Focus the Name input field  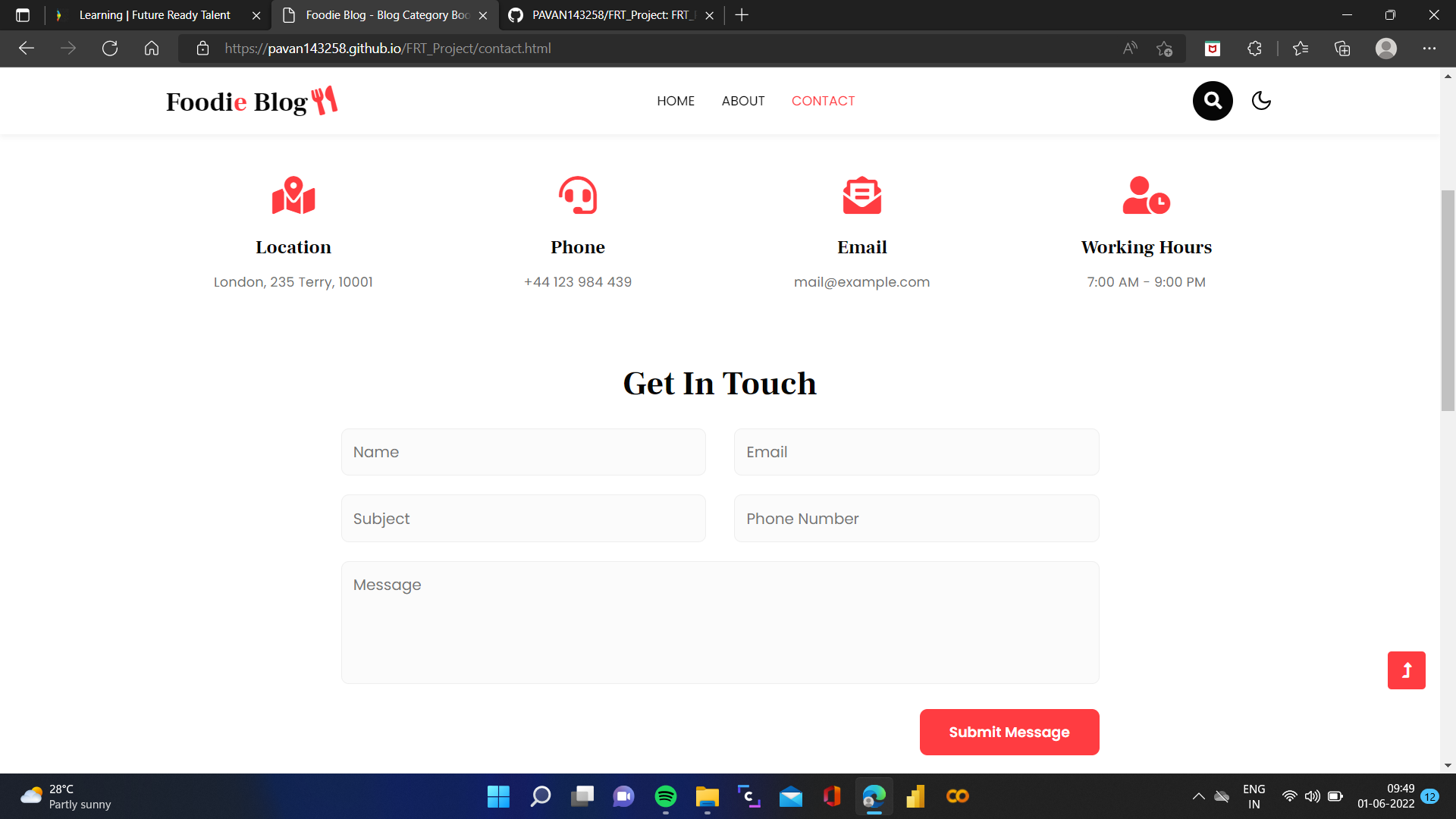click(x=523, y=452)
